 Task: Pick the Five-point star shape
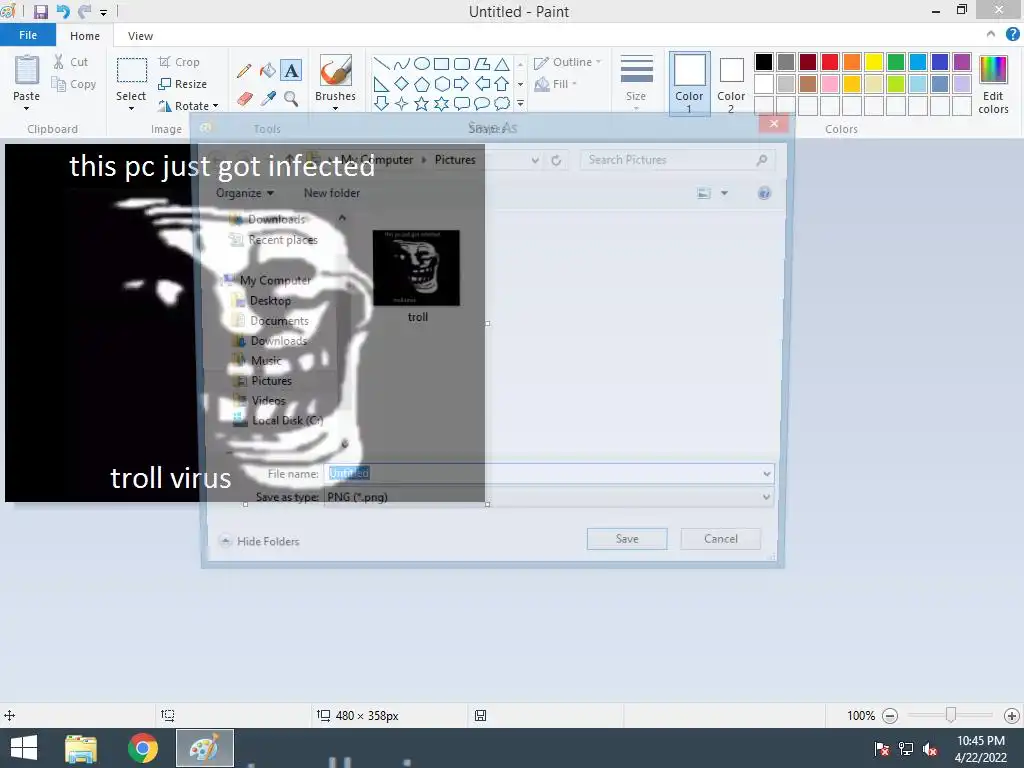click(422, 104)
